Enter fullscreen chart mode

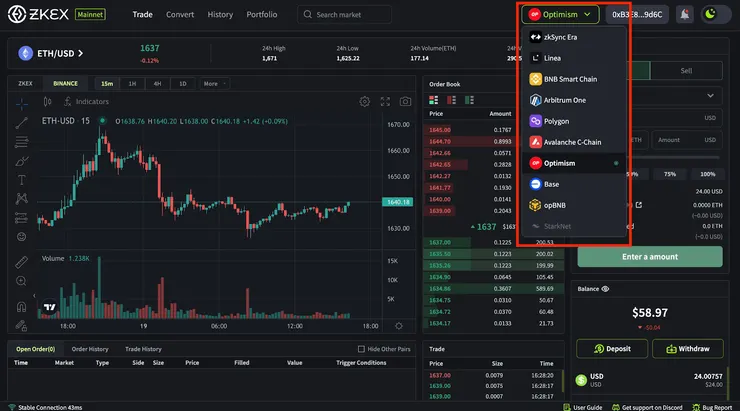tap(385, 101)
